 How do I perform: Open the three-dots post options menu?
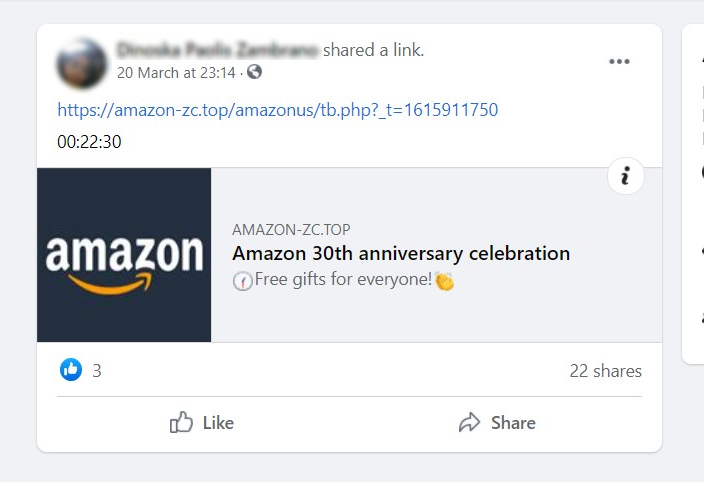[619, 62]
